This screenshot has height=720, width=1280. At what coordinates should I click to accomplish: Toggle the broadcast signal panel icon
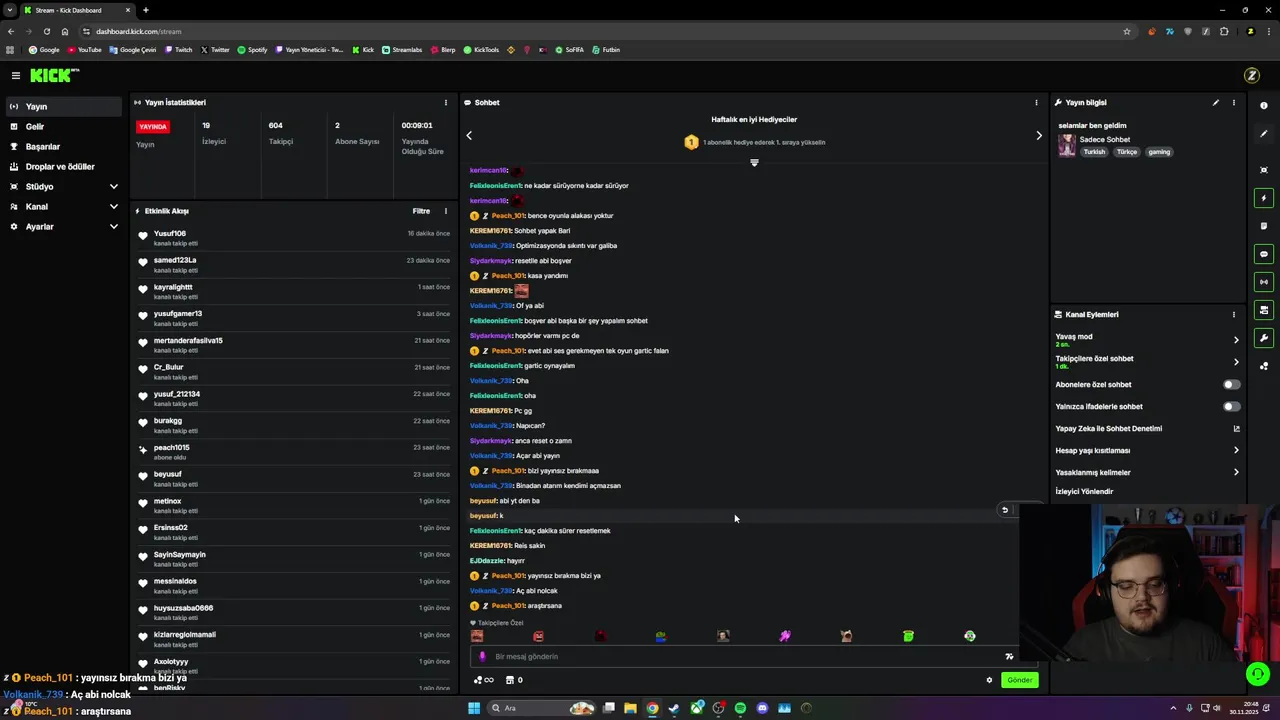(1264, 282)
